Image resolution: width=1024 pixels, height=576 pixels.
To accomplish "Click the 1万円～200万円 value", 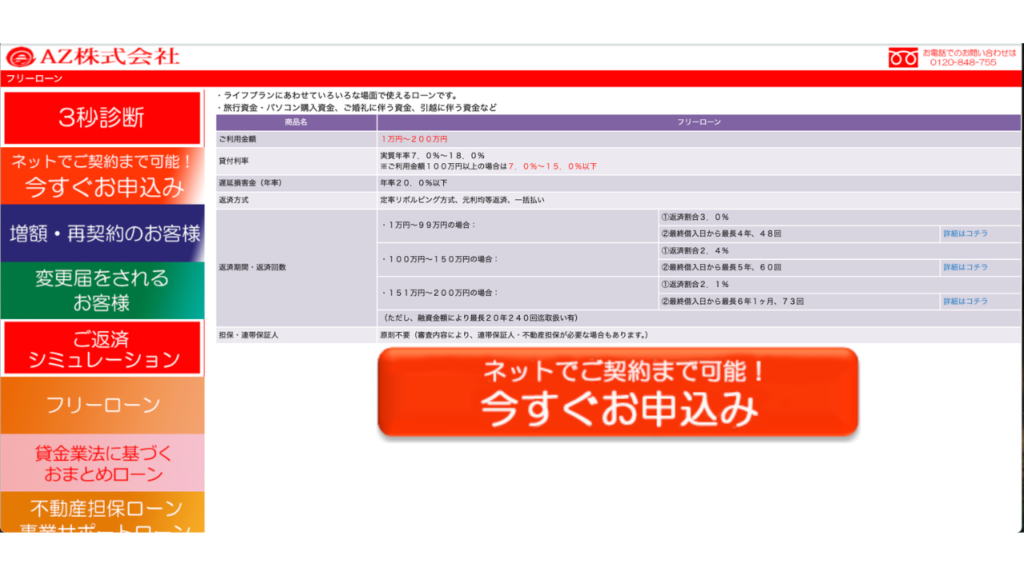I will coord(414,139).
